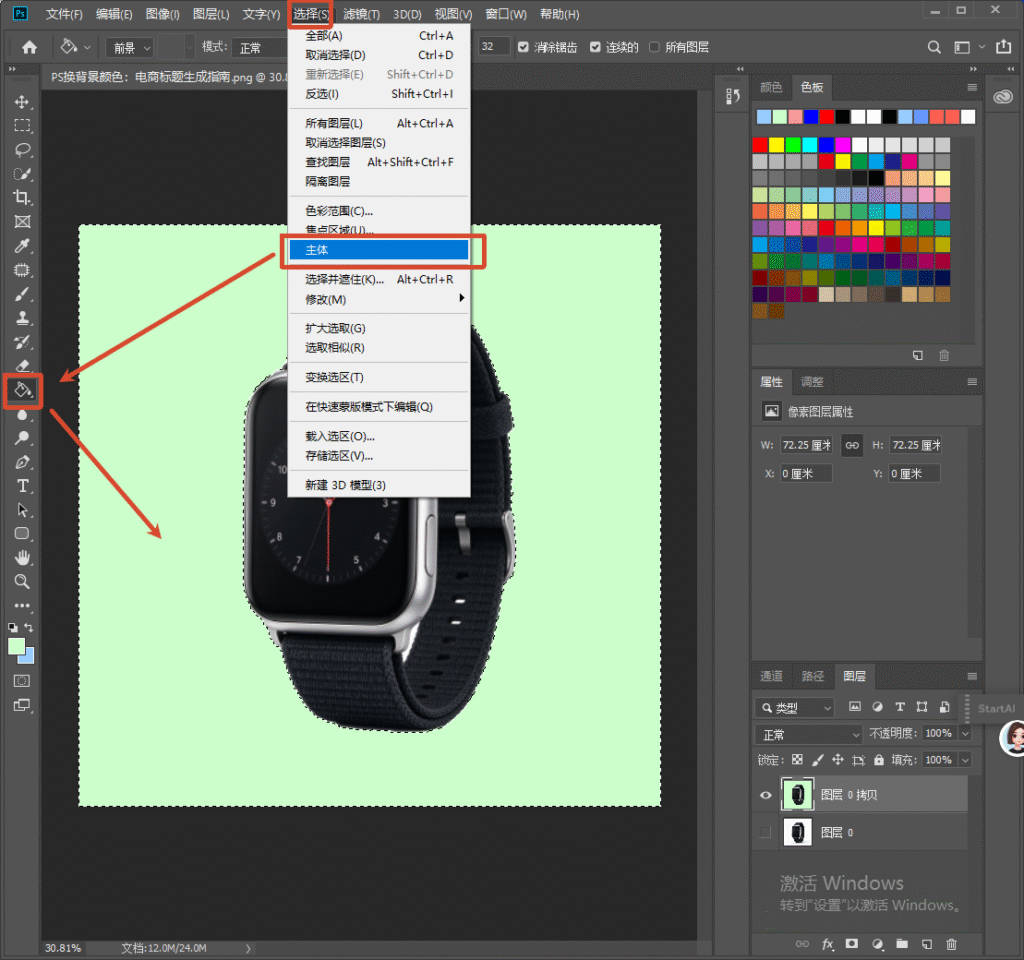The image size is (1024, 960).
Task: Toggle Quick Mask mode icon
Action: pos(22,680)
